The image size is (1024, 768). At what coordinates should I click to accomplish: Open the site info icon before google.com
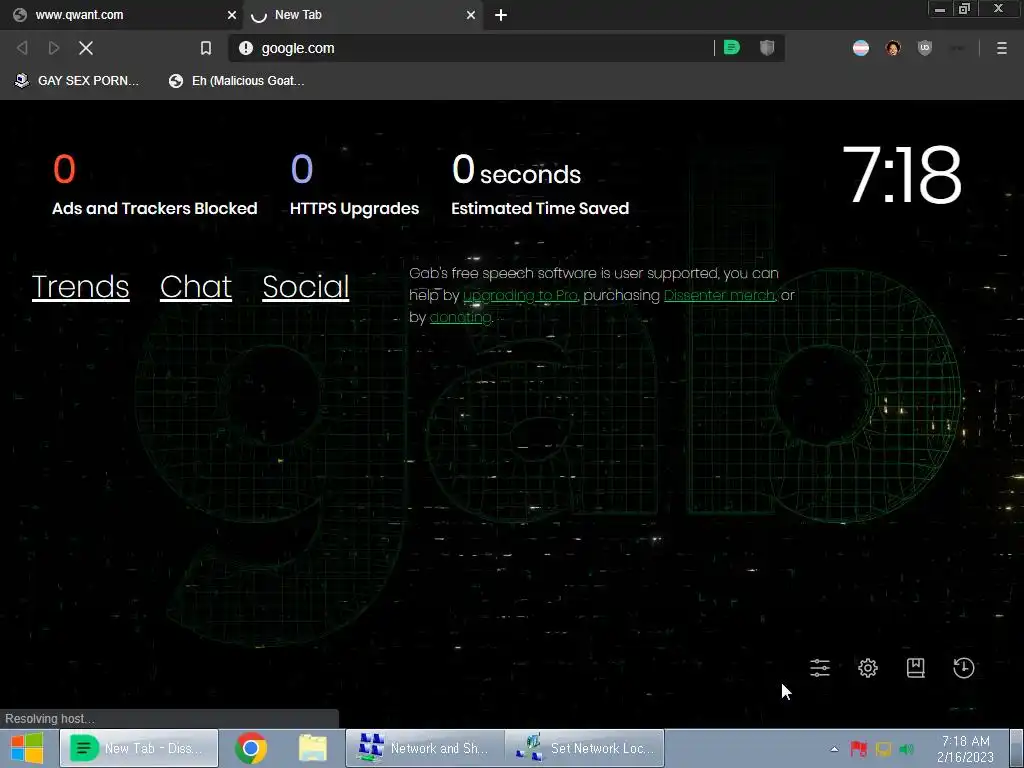[246, 48]
